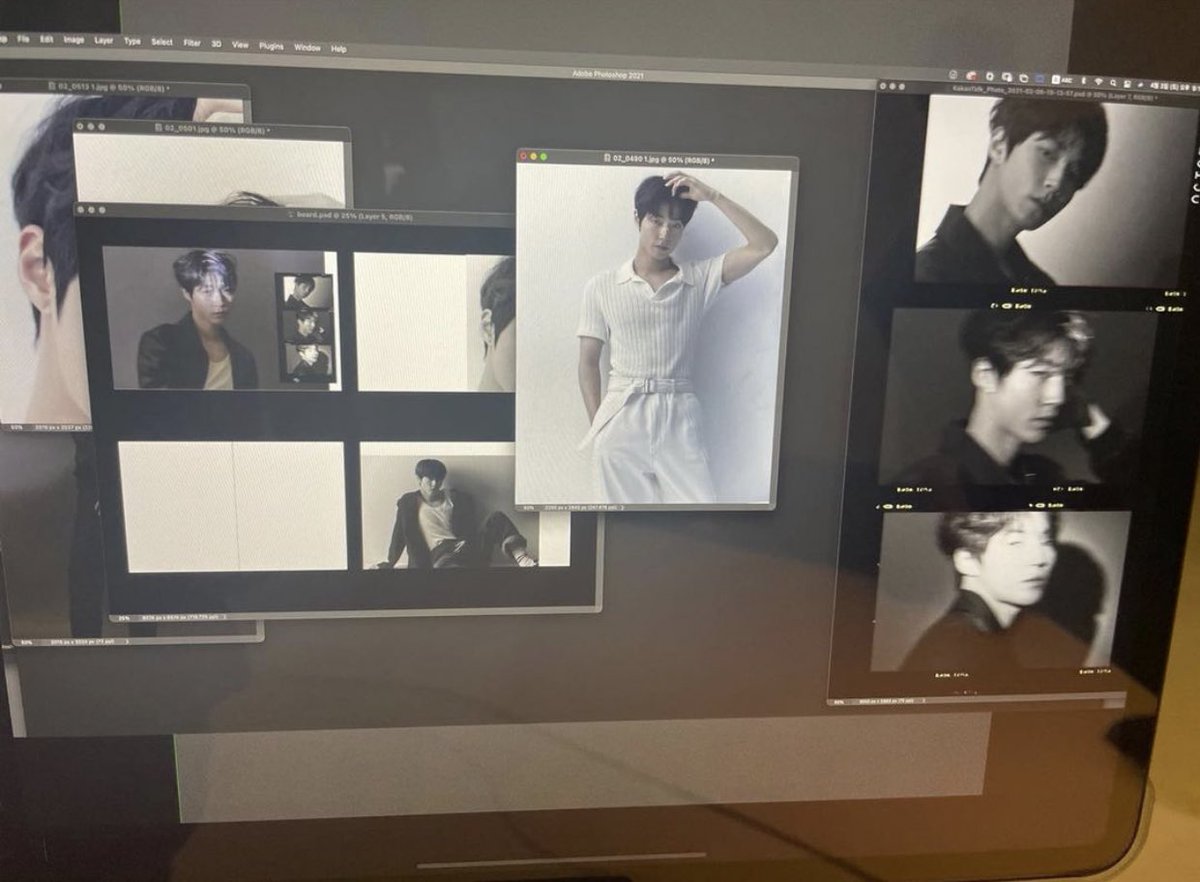Open the Select menu
This screenshot has width=1200, height=882.
point(161,43)
